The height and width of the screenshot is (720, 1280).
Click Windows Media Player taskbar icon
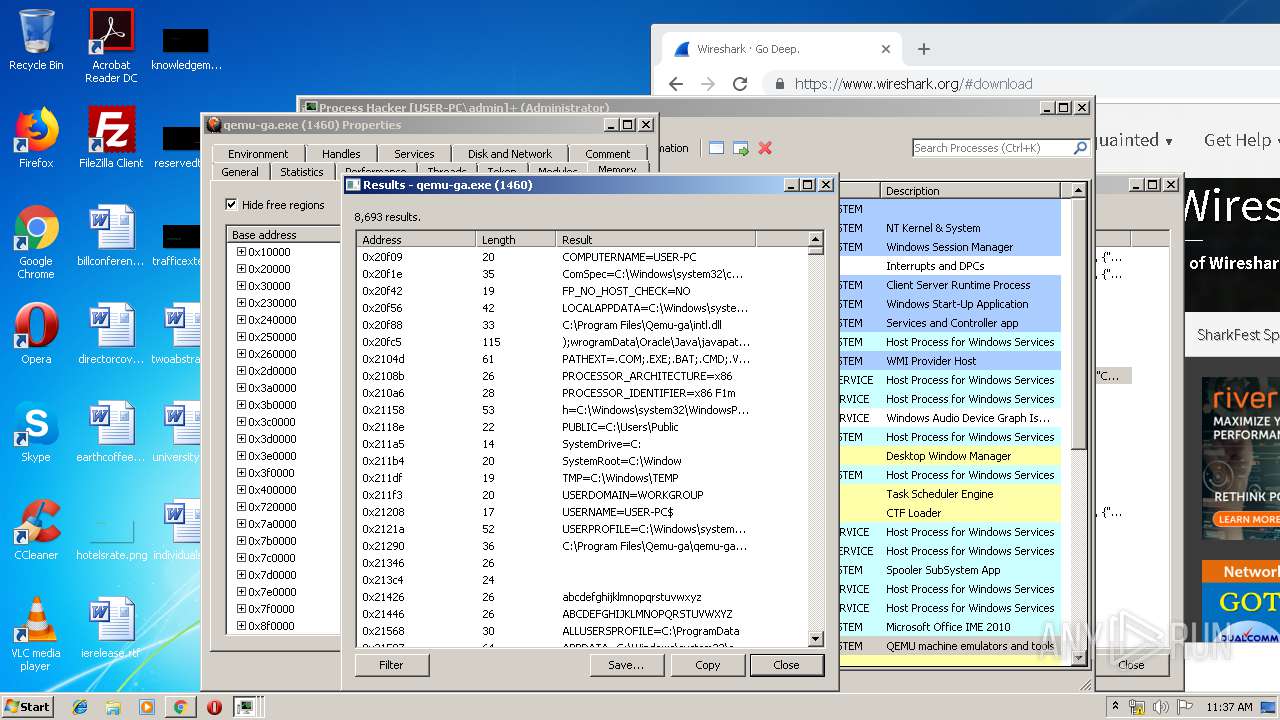tap(147, 707)
